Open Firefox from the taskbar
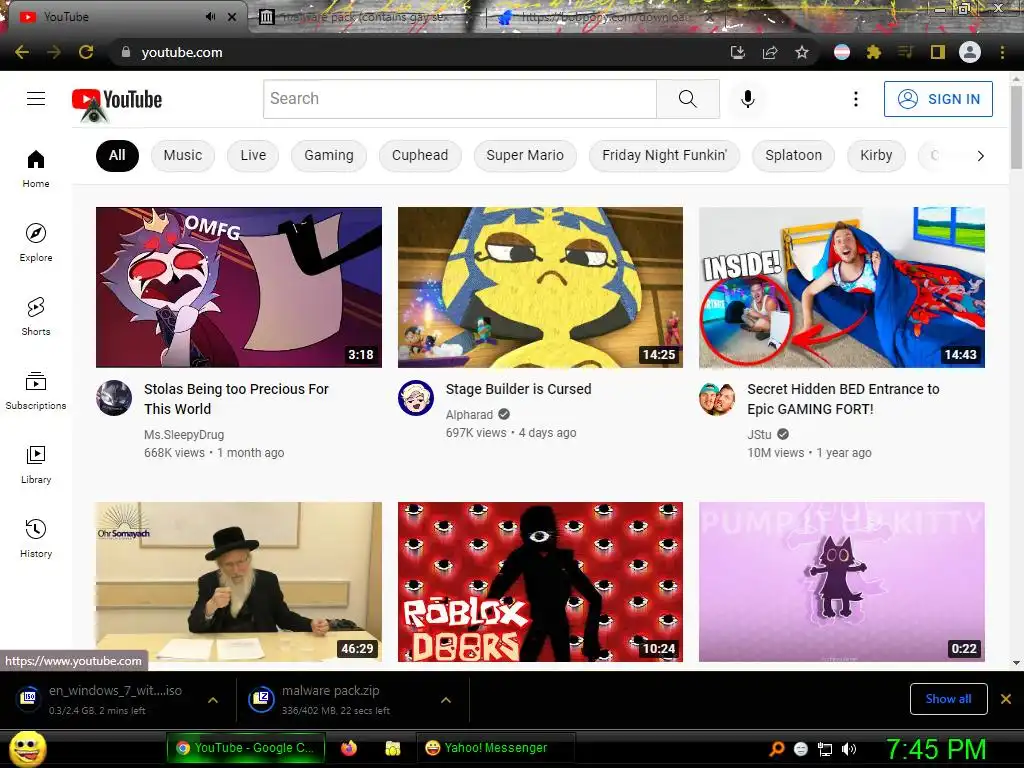This screenshot has width=1024, height=768. 349,748
